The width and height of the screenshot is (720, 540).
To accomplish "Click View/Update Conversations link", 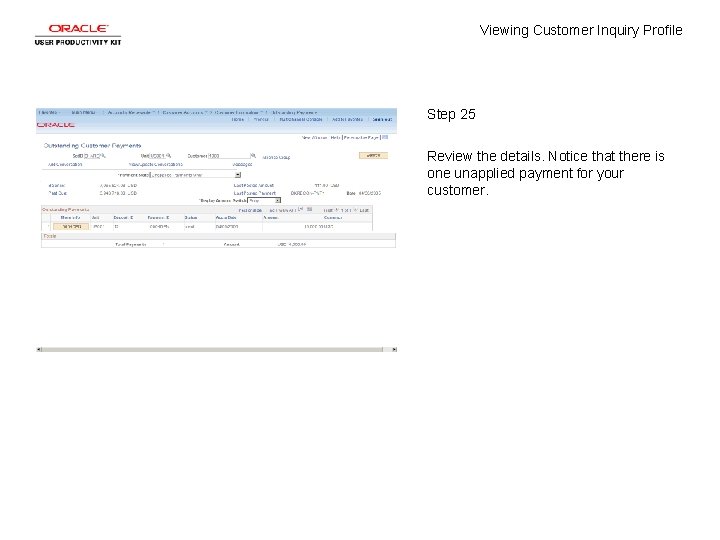I will (x=156, y=164).
